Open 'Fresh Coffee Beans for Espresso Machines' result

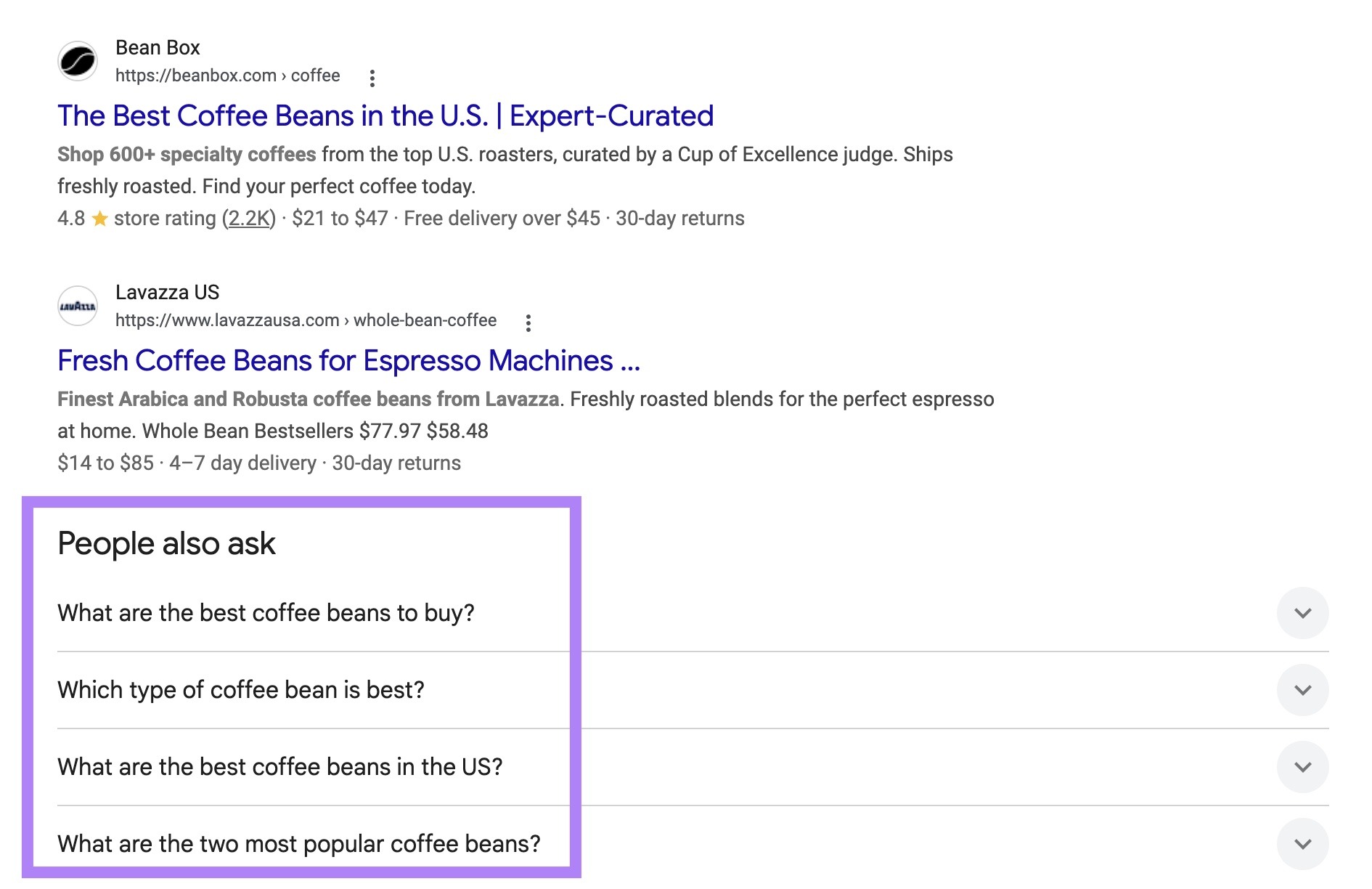coord(348,360)
